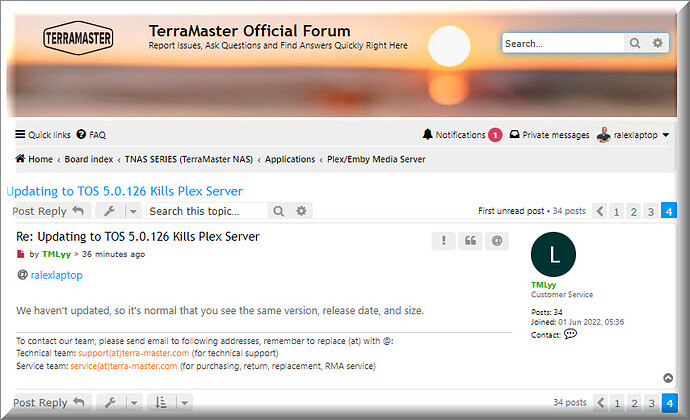The width and height of the screenshot is (690, 420).
Task: Open Plex/Emby Media Server breadcrumb
Action: [x=376, y=159]
